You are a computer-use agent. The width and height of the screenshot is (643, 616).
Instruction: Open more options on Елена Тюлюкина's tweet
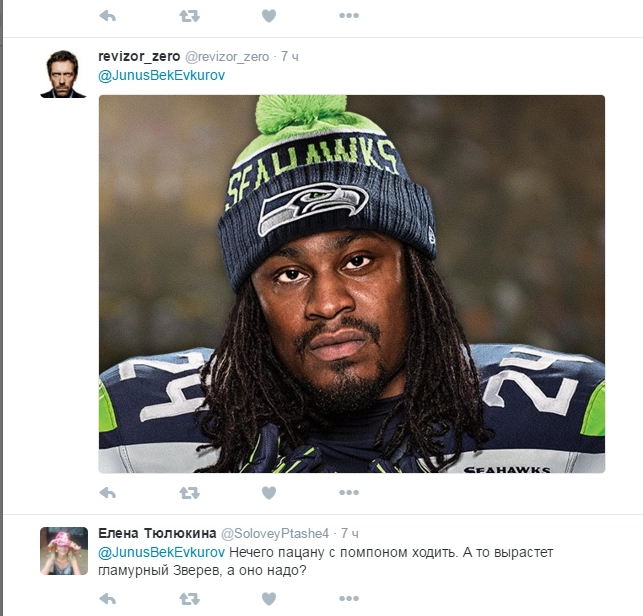349,599
